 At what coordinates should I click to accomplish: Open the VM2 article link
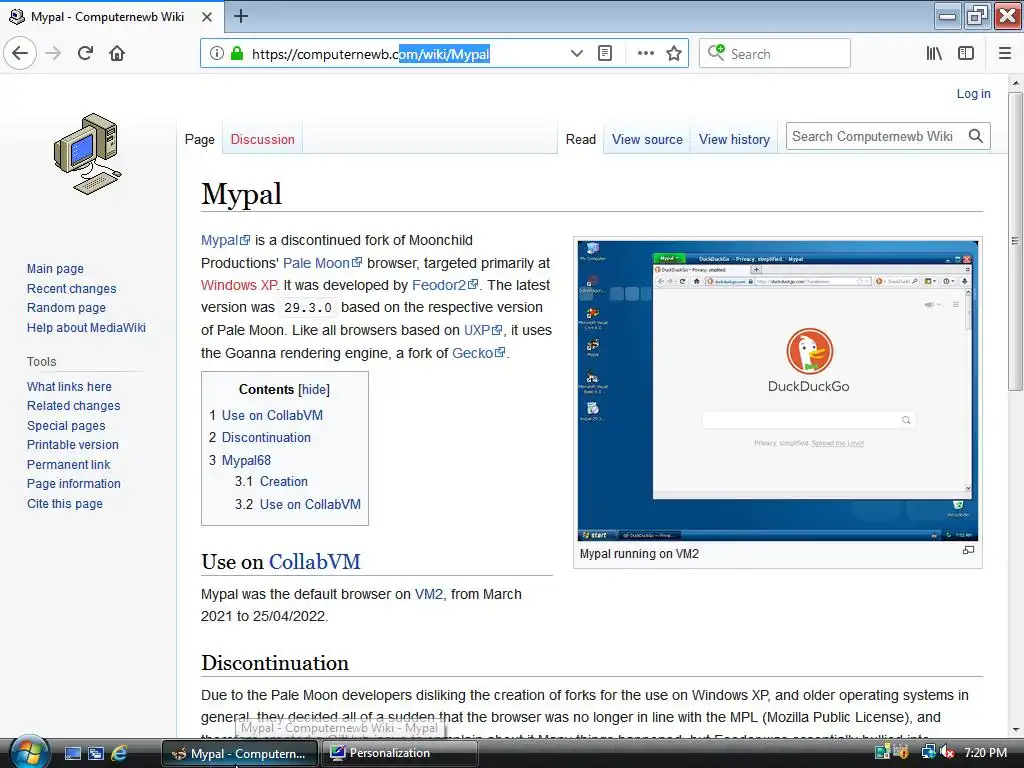pos(428,594)
